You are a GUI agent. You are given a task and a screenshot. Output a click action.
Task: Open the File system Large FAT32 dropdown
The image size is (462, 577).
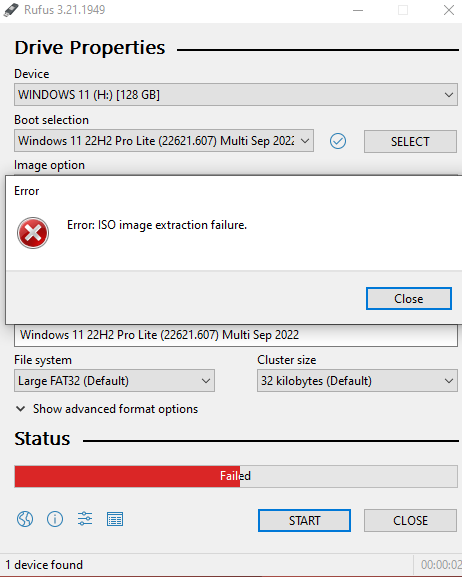click(x=114, y=380)
